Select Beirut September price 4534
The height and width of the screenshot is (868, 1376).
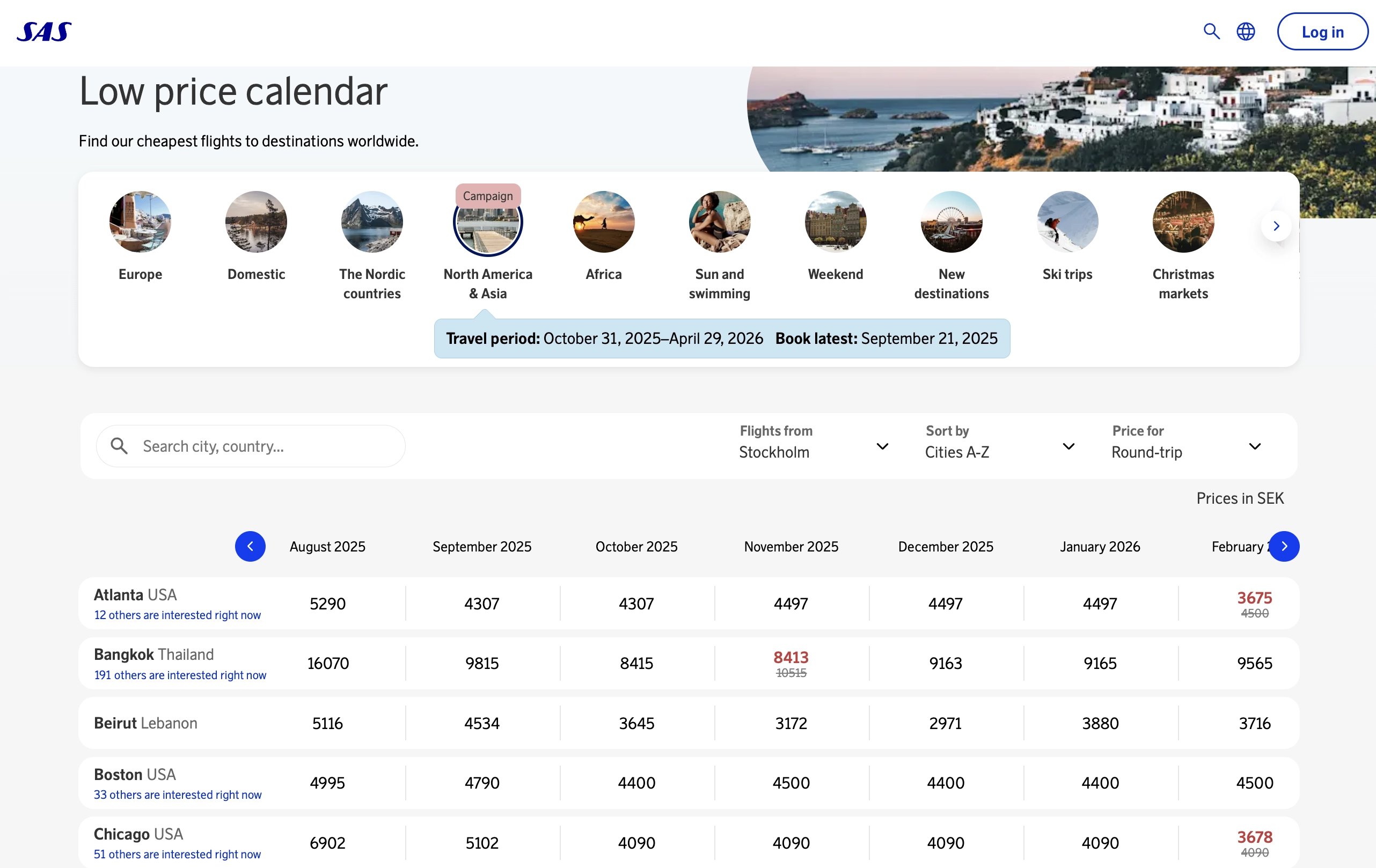point(482,724)
